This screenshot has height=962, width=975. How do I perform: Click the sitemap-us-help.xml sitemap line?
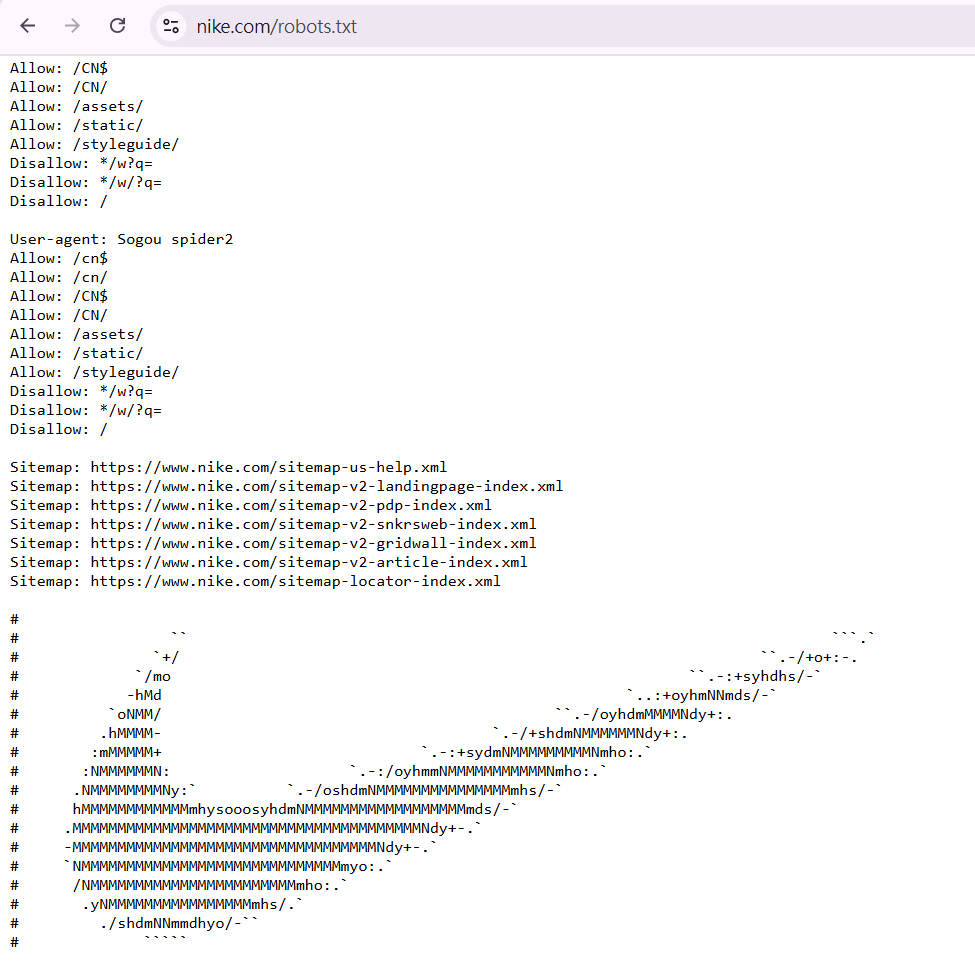pyautogui.click(x=228, y=467)
